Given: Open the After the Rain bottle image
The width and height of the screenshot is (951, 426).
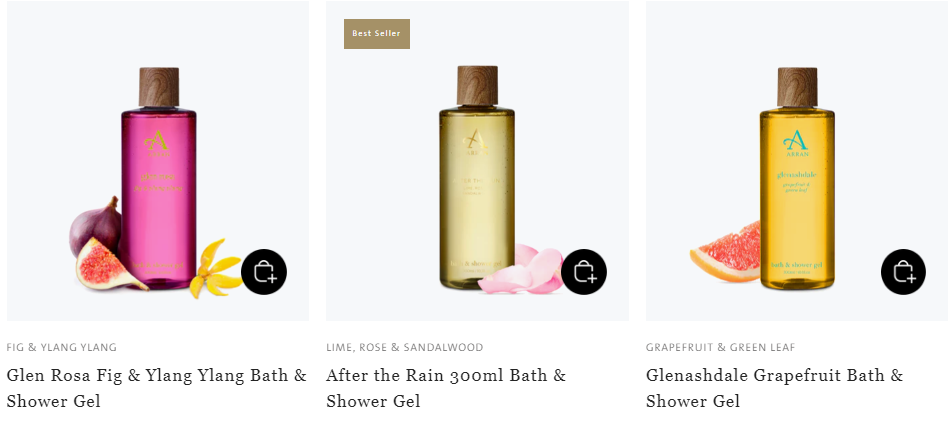Looking at the screenshot, I should tap(477, 178).
